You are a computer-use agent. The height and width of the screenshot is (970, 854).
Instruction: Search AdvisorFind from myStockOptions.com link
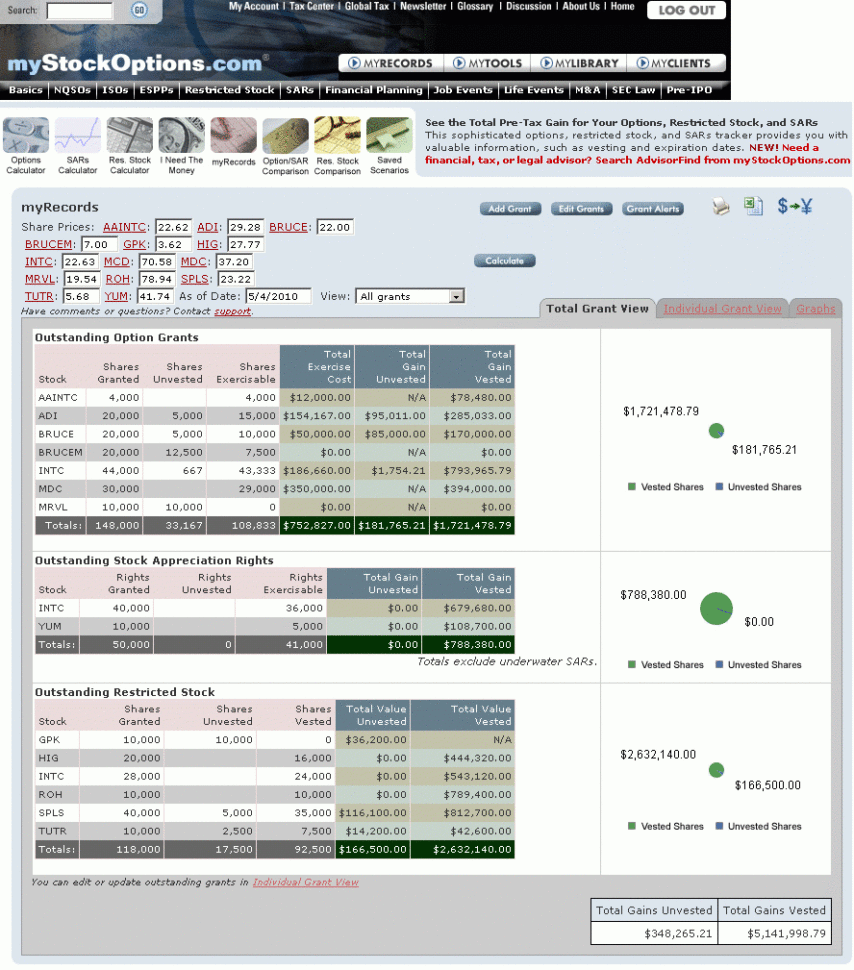(x=723, y=160)
